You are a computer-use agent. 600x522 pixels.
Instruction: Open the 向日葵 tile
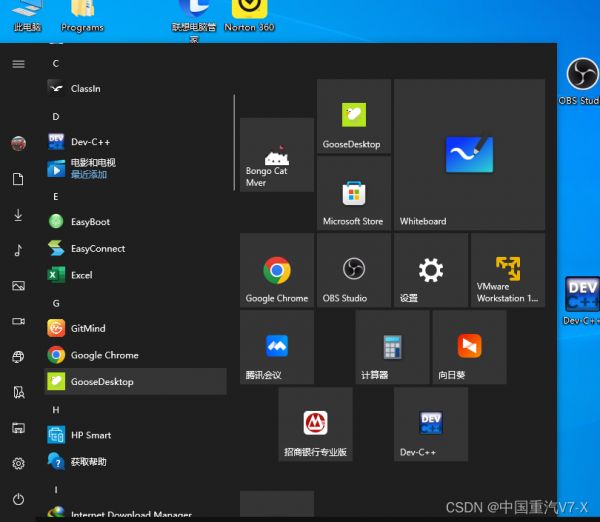tap(470, 347)
